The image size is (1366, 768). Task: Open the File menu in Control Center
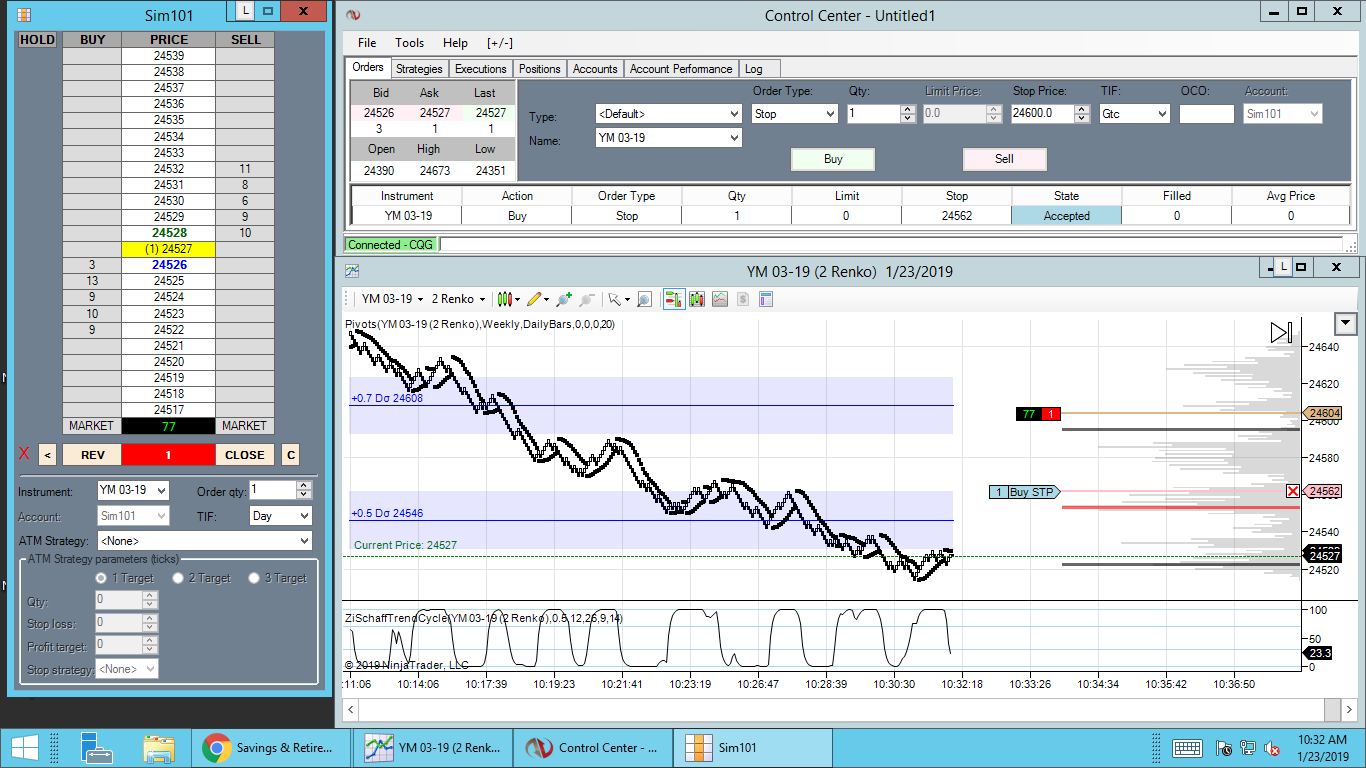coord(367,43)
